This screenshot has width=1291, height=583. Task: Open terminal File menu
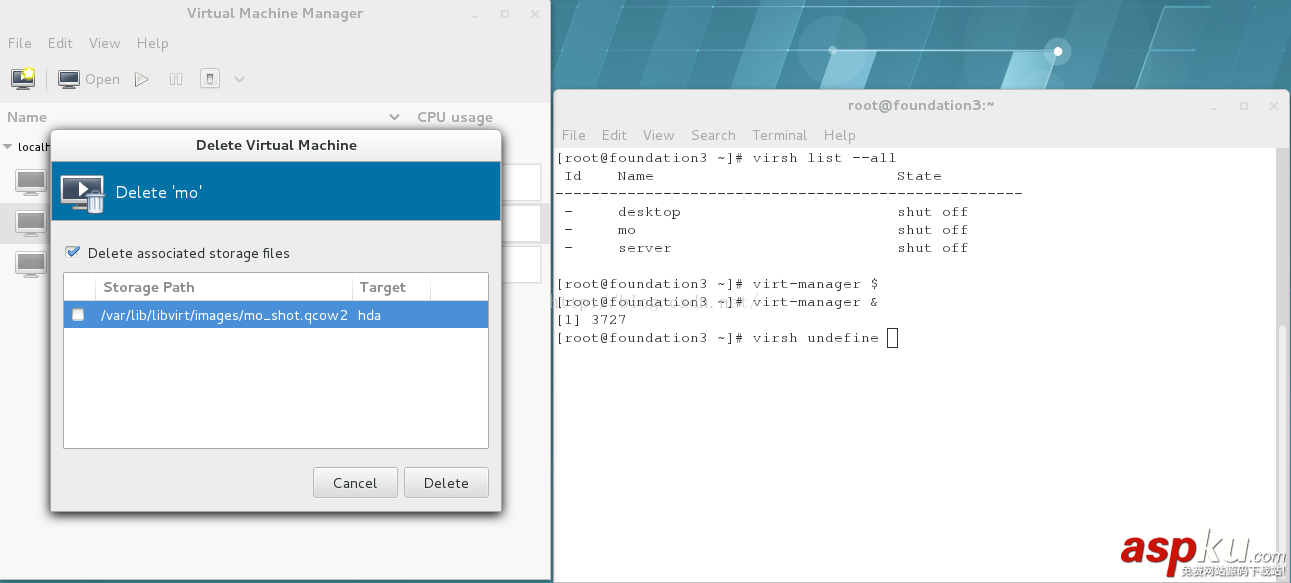pos(574,135)
